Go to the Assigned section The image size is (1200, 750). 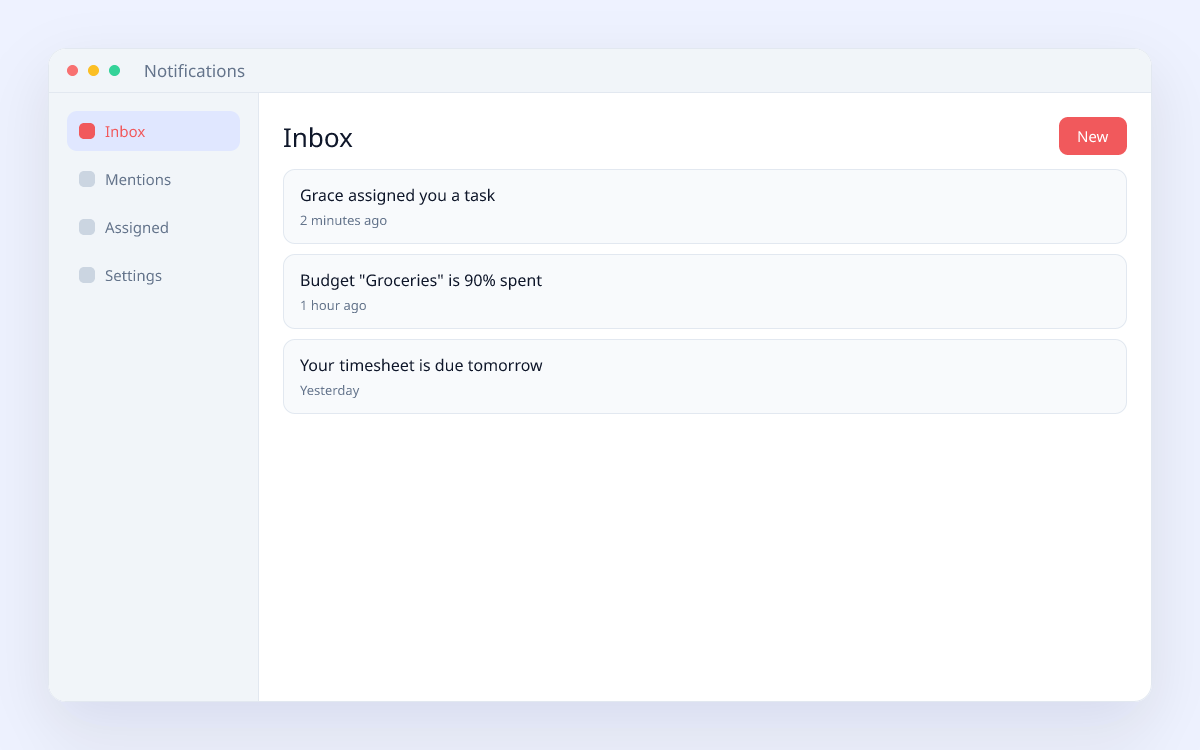tap(153, 227)
